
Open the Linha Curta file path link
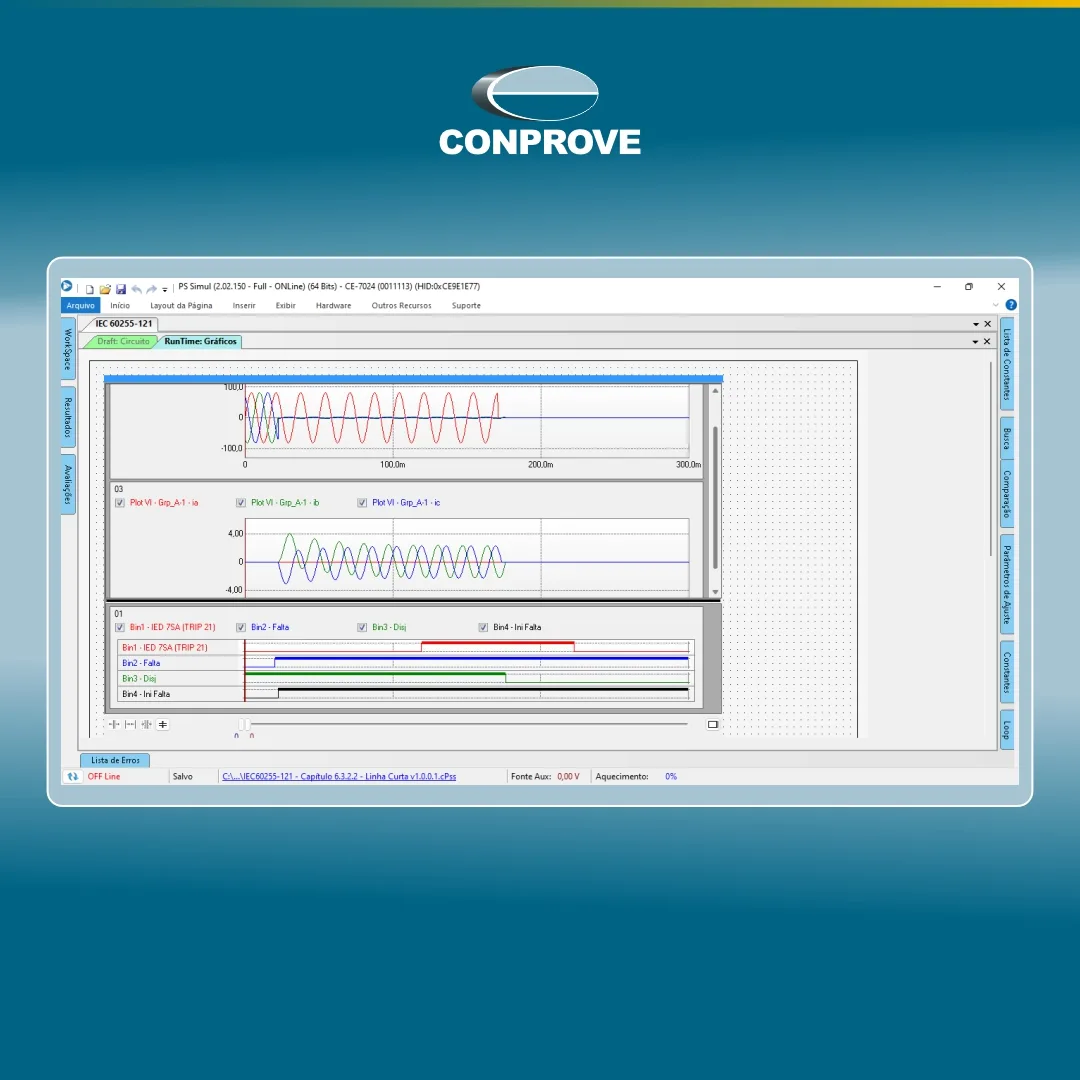point(339,776)
